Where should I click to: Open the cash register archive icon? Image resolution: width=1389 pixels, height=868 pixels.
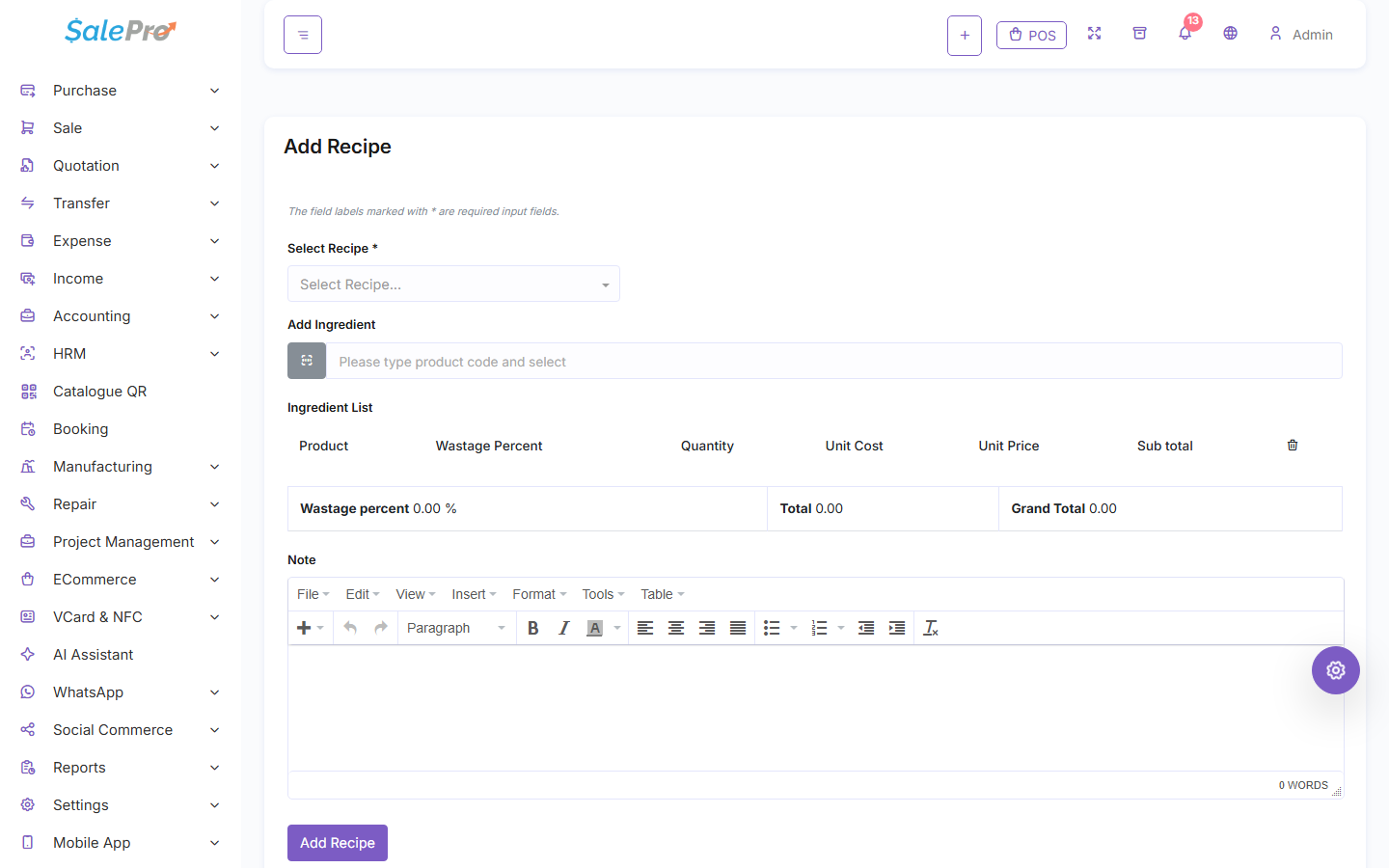point(1139,34)
